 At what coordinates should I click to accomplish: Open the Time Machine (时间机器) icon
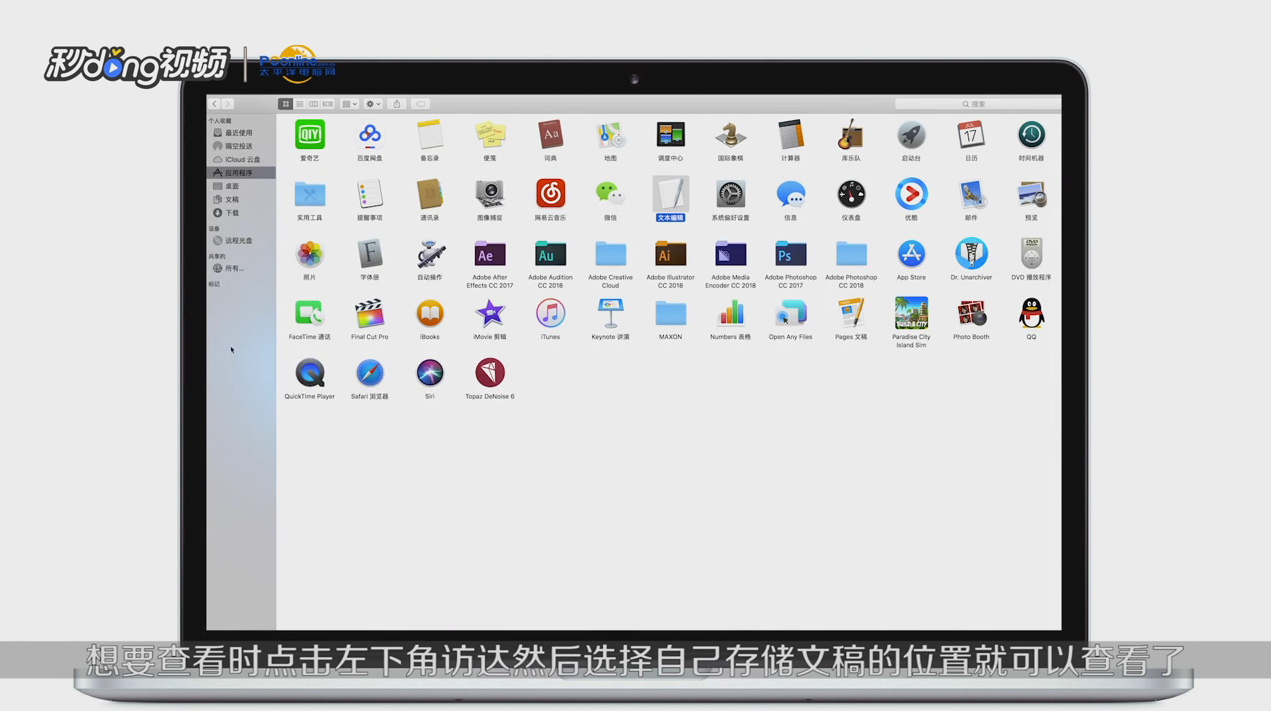coord(1031,135)
